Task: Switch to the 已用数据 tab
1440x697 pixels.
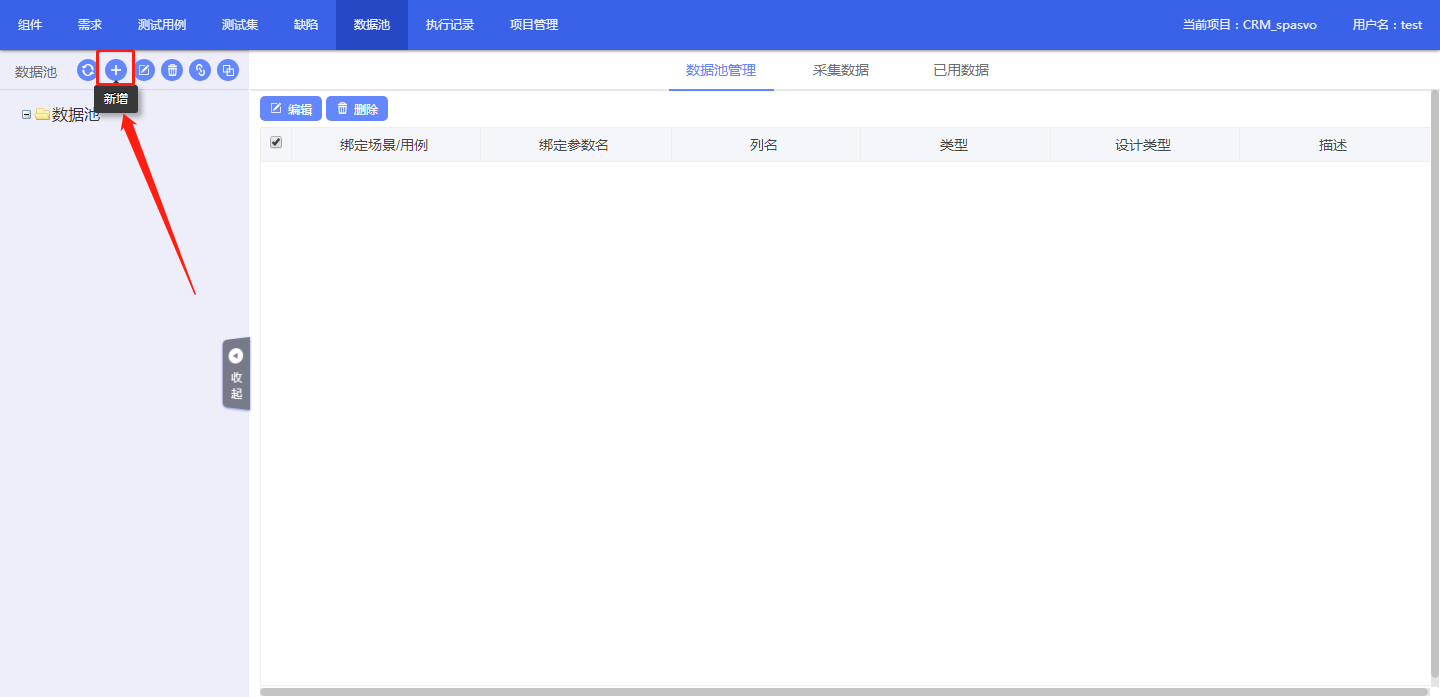Action: tap(960, 70)
